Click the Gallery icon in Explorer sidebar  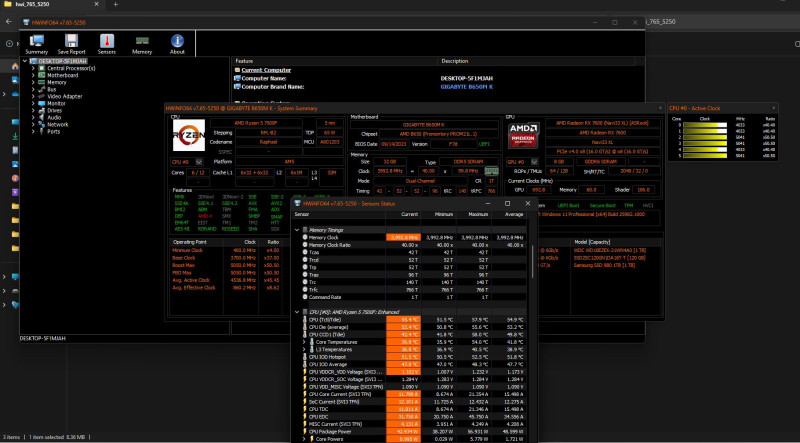(15, 80)
